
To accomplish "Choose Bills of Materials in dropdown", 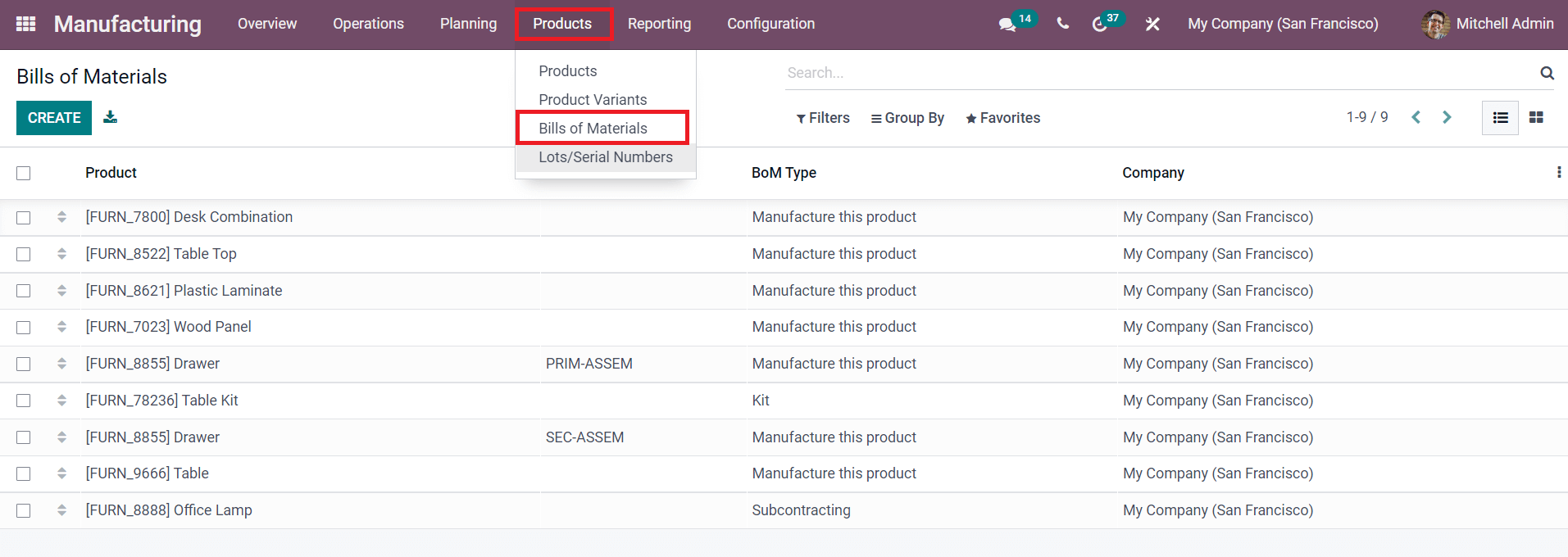I will coord(593,129).
